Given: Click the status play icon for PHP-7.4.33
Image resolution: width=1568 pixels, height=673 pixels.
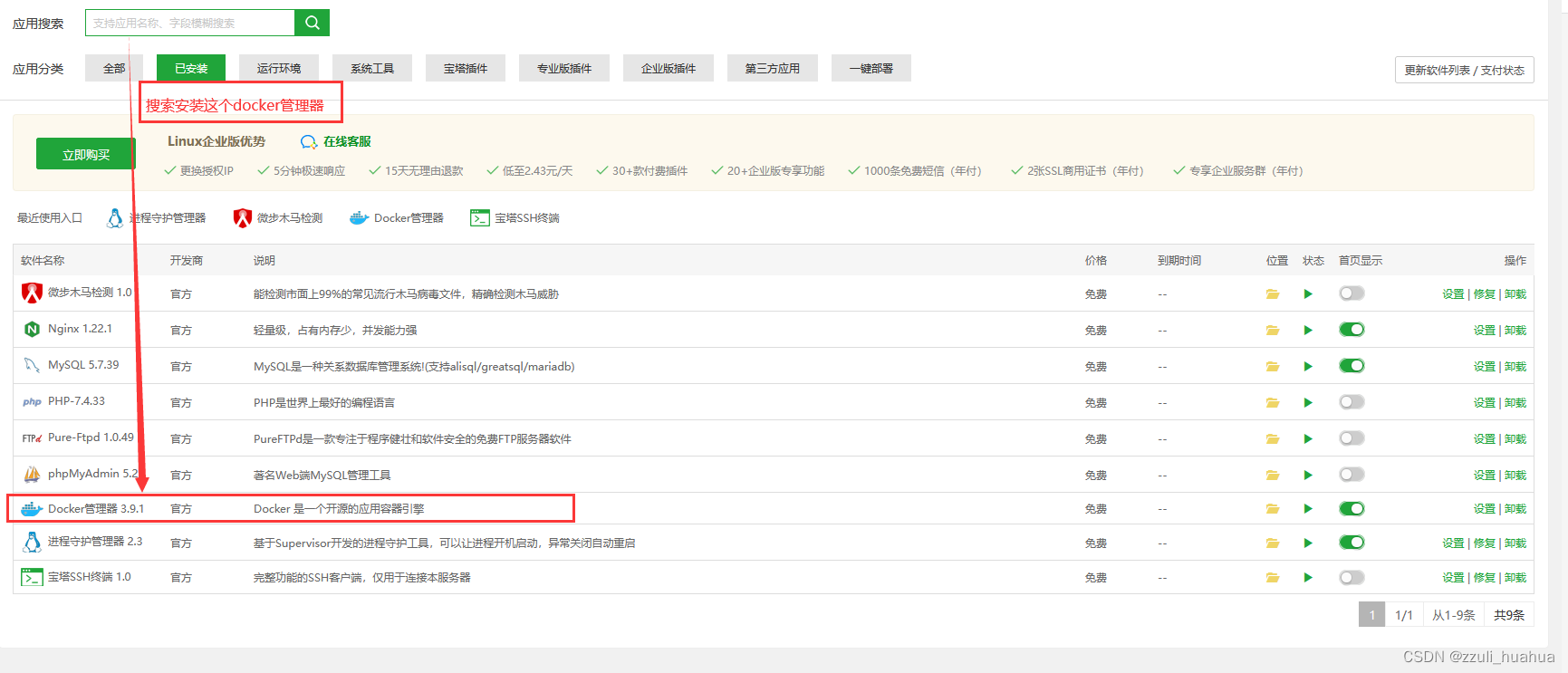Looking at the screenshot, I should pyautogui.click(x=1308, y=402).
